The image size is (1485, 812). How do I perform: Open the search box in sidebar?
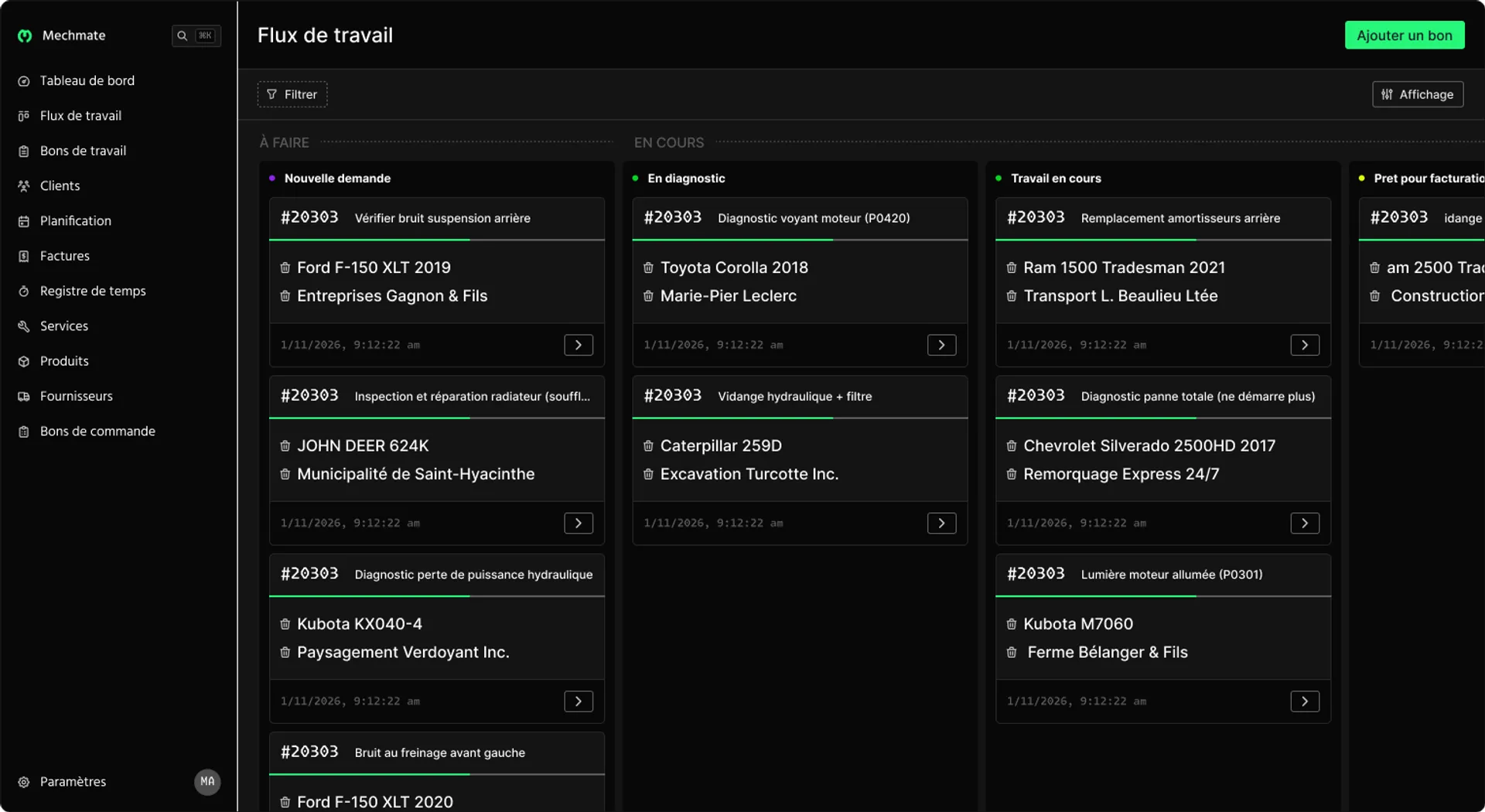click(x=196, y=36)
